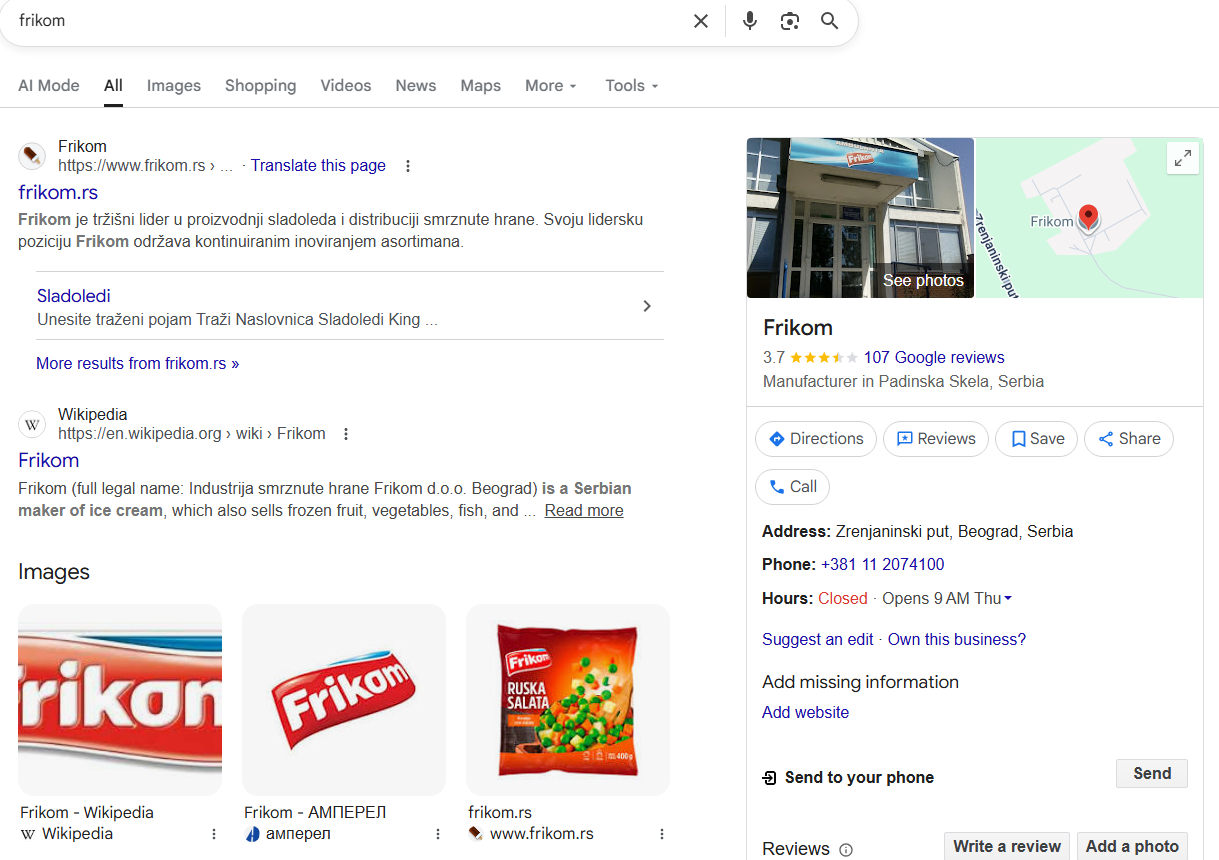Click the reviews info circle icon
This screenshot has height=860, width=1219.
(x=846, y=850)
